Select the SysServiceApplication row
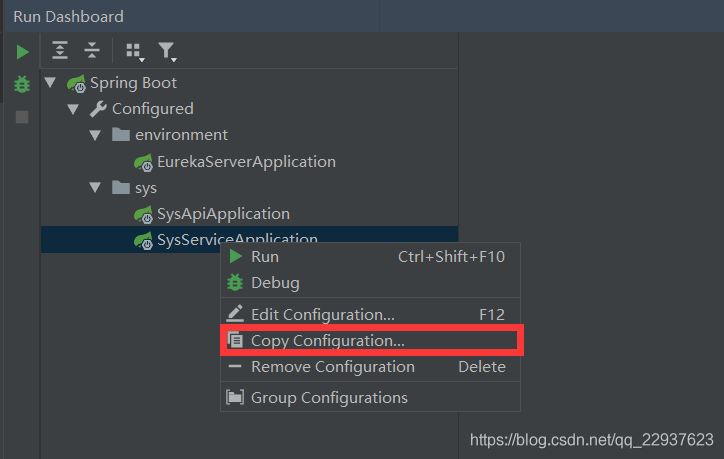The height and width of the screenshot is (459, 724). [249, 239]
